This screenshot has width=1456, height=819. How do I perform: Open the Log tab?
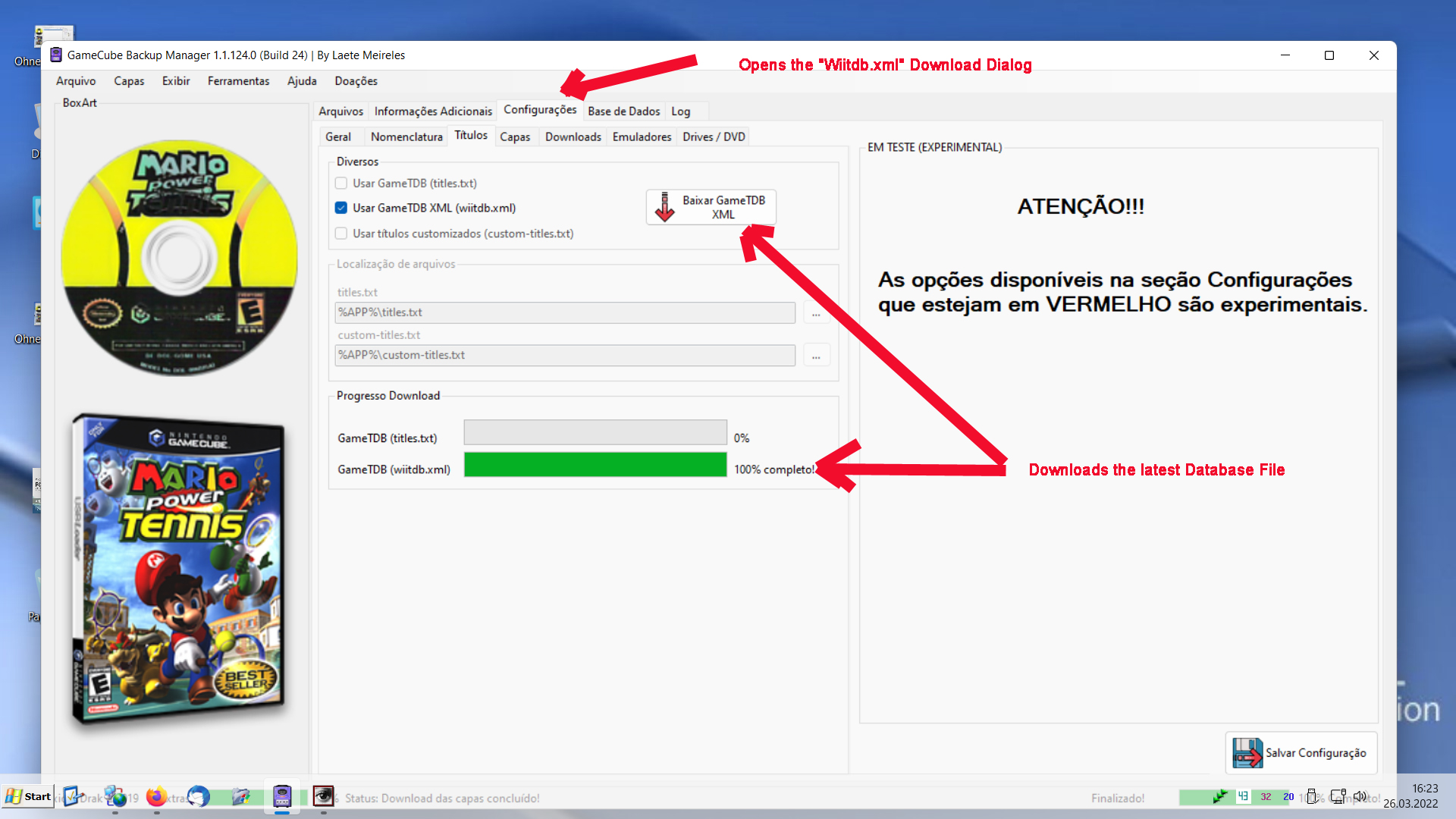click(681, 111)
